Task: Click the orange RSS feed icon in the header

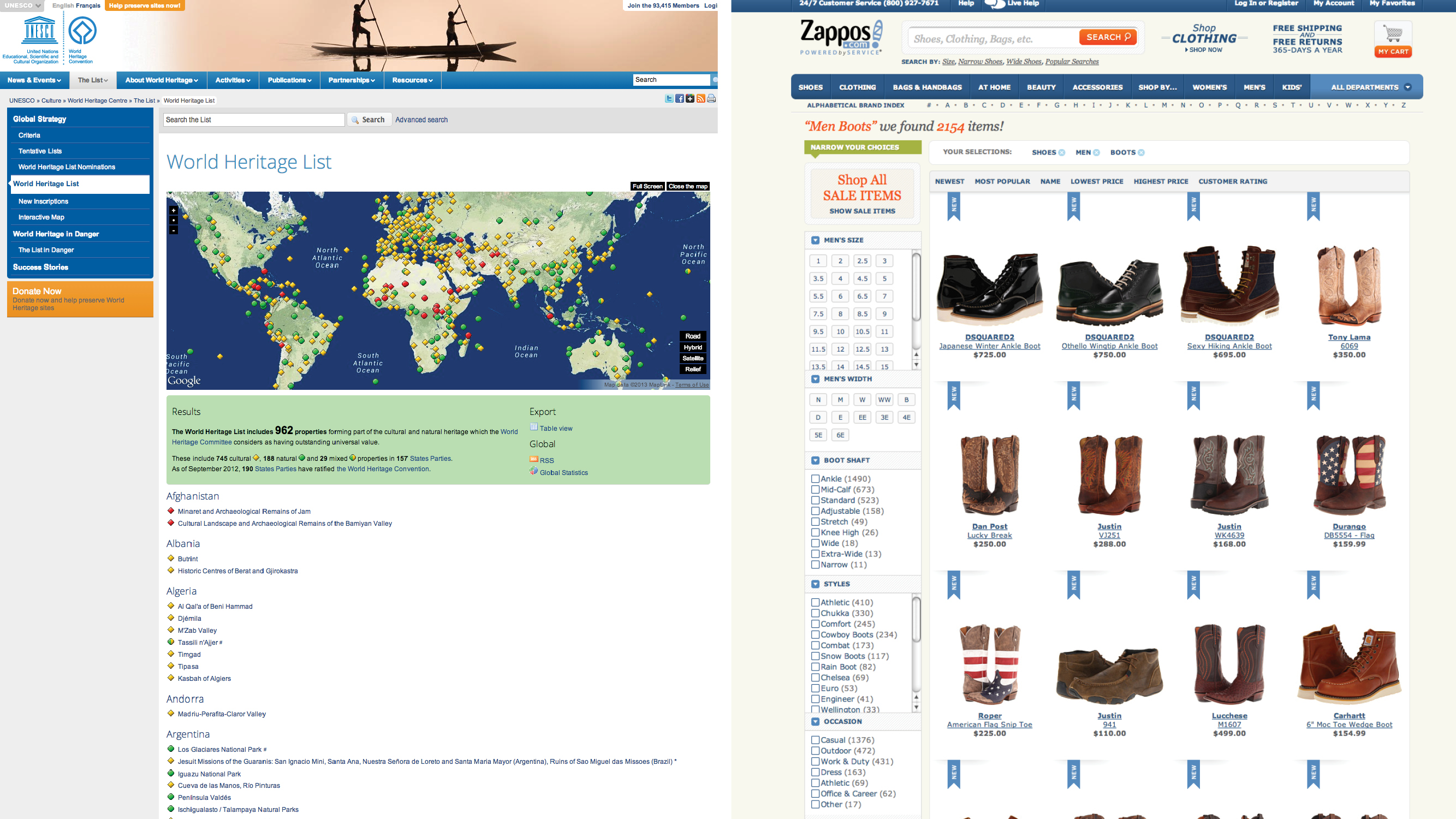Action: pyautogui.click(x=701, y=99)
